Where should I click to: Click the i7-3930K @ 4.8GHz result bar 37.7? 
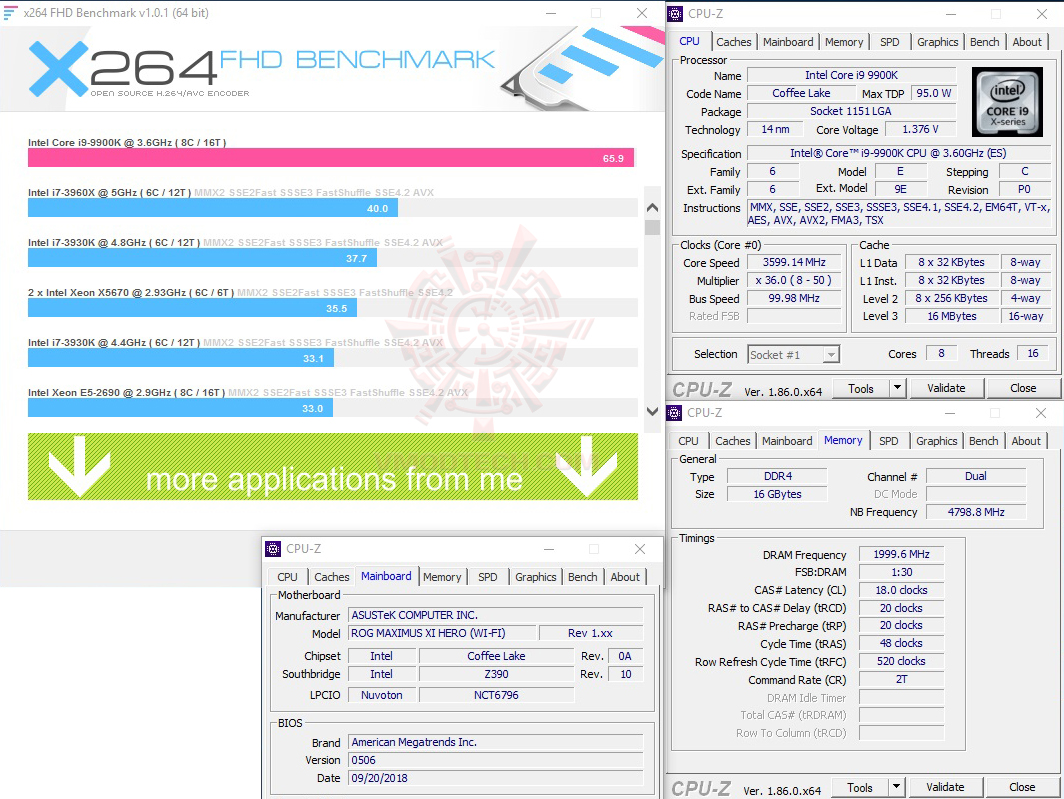pyautogui.click(x=202, y=258)
